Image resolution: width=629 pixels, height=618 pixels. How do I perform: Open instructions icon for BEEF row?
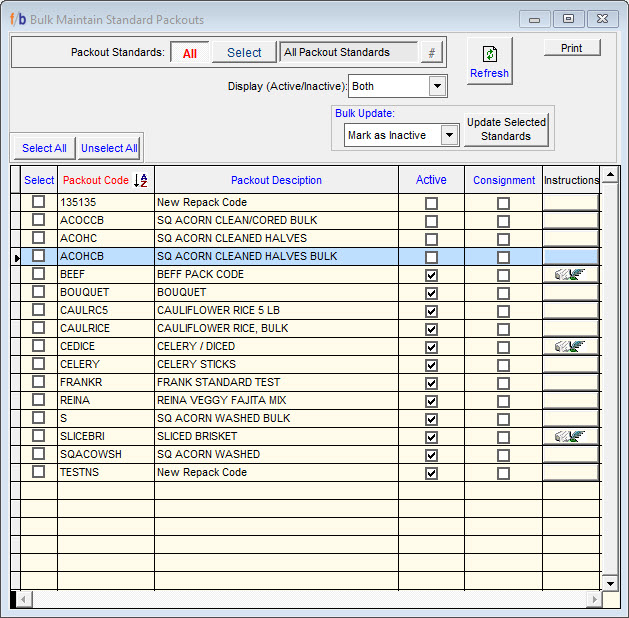570,274
